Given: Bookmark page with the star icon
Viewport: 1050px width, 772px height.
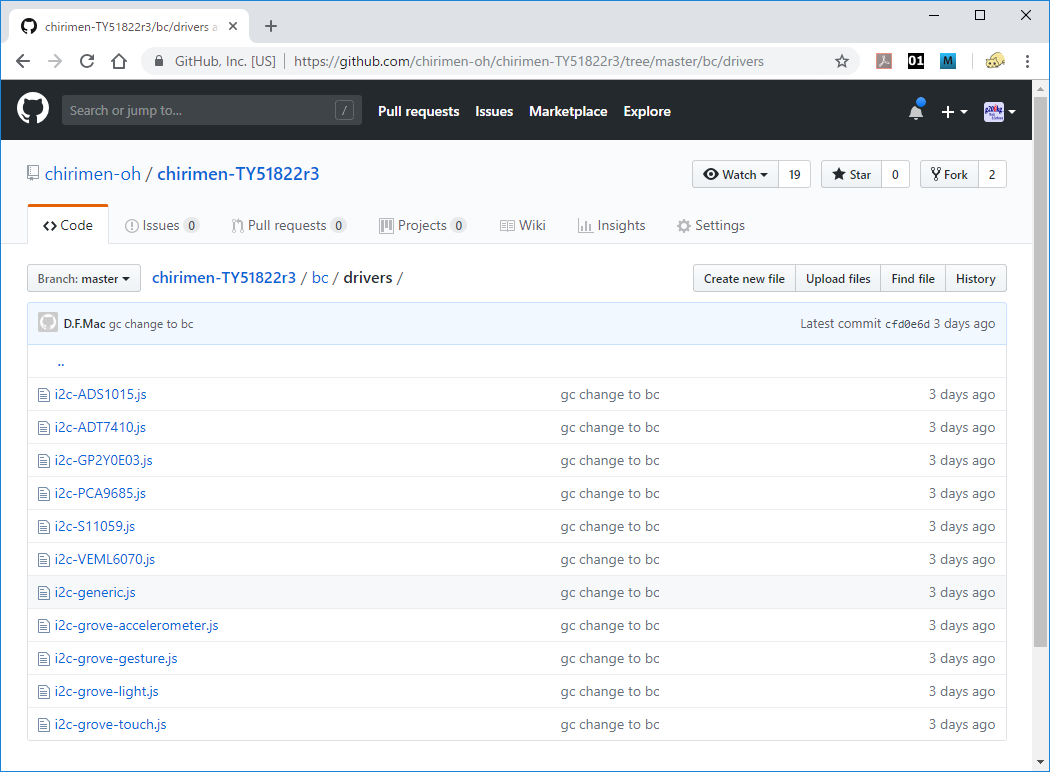Looking at the screenshot, I should 842,61.
